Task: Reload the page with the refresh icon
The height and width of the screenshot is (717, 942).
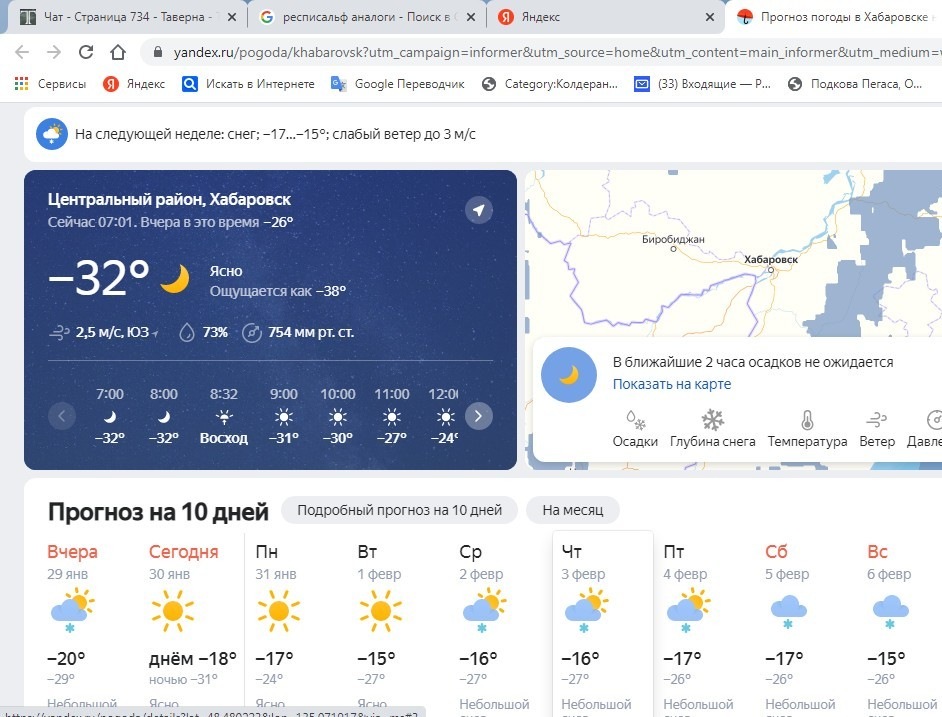Action: pos(86,52)
